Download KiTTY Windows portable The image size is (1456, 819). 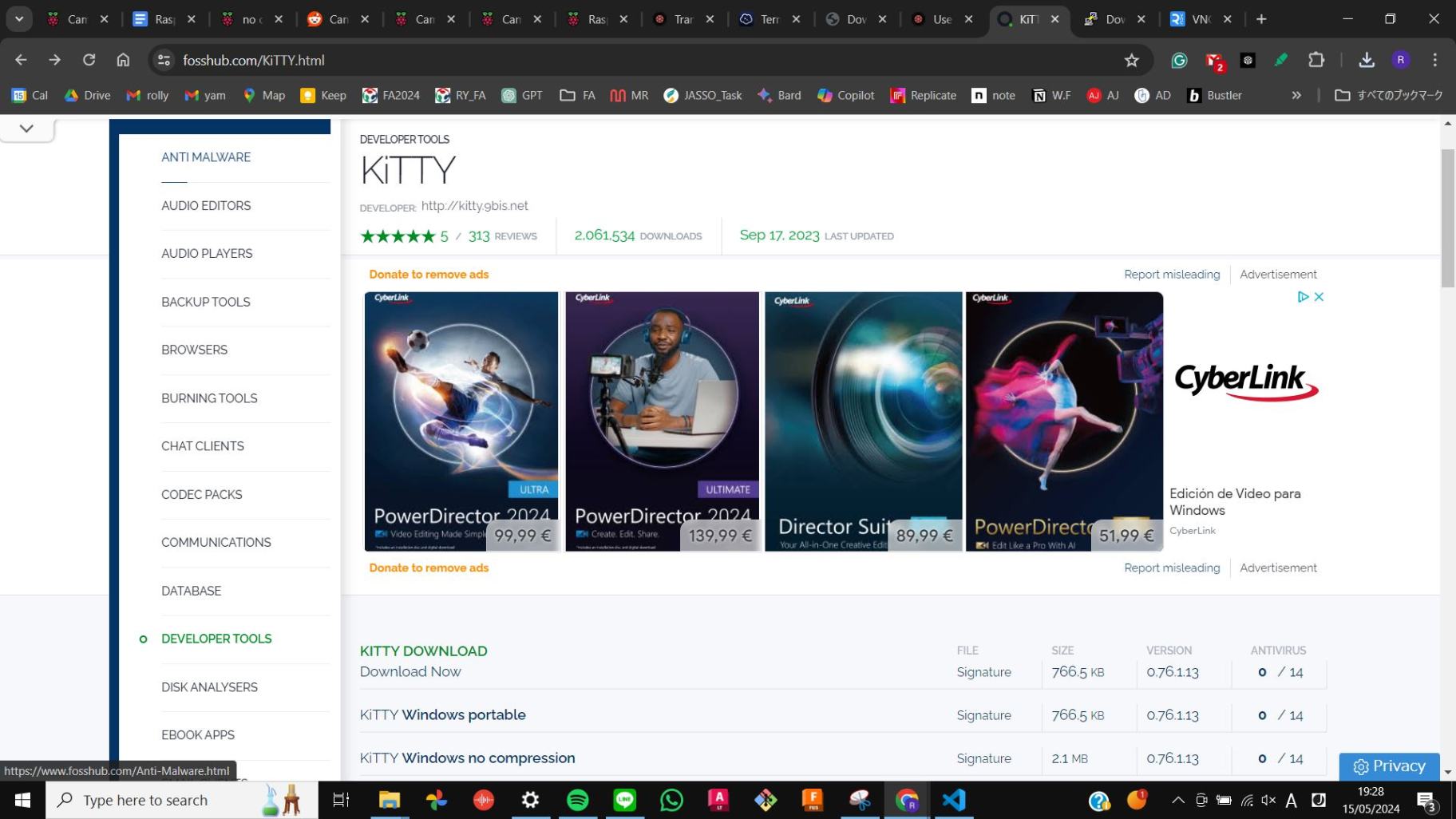[x=442, y=715]
